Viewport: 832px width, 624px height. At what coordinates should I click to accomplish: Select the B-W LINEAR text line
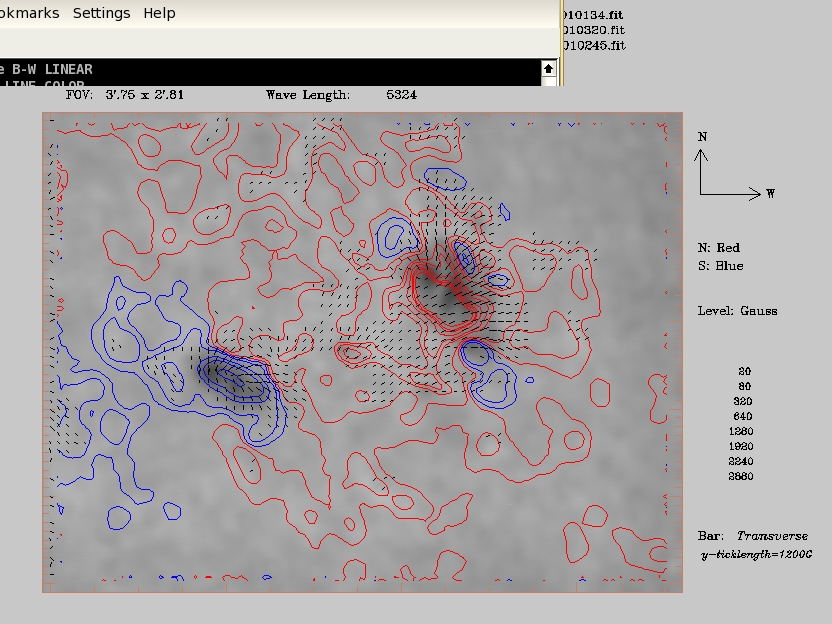point(50,69)
